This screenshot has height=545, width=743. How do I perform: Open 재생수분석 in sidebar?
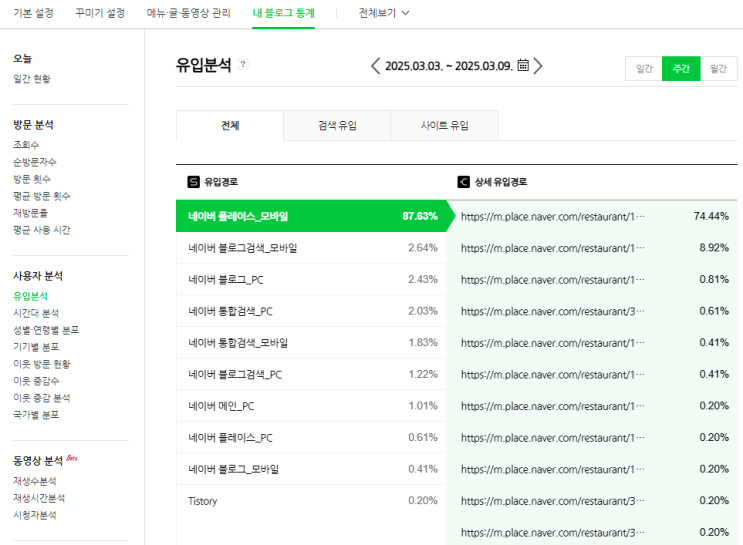click(35, 481)
